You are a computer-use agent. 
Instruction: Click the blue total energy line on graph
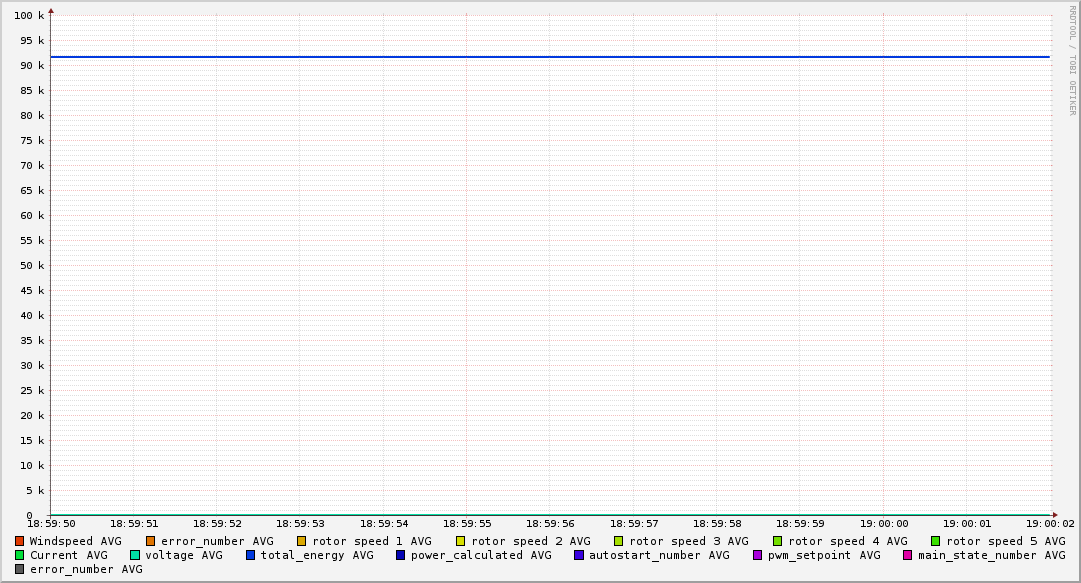point(550,57)
